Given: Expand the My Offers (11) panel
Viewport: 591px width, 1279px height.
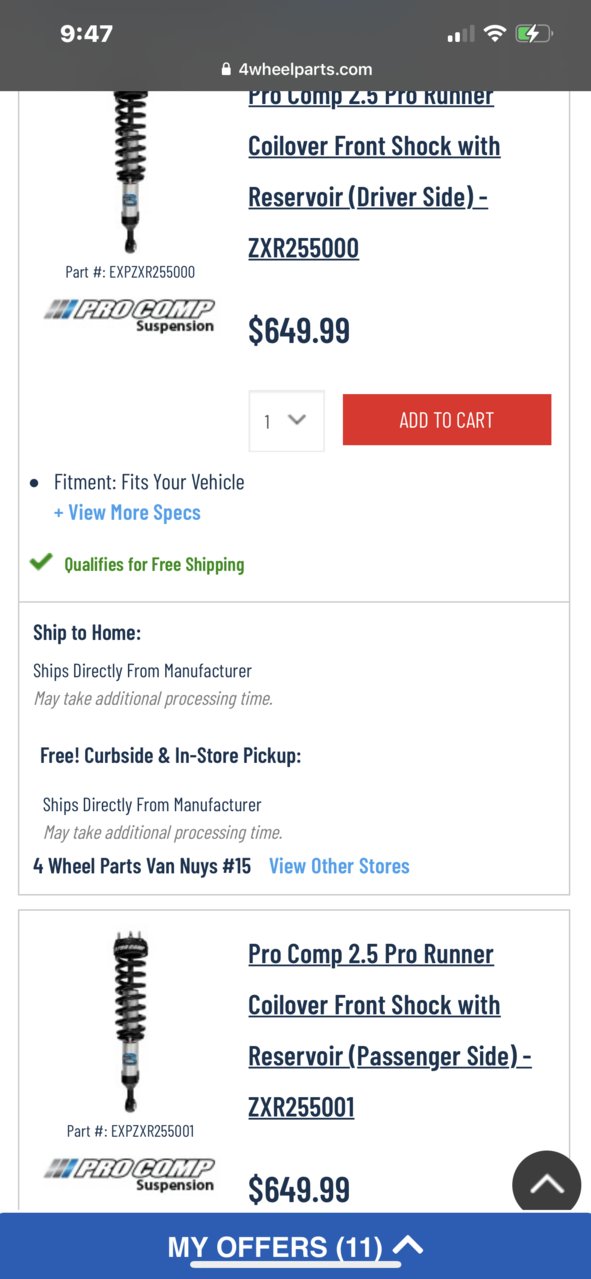Looking at the screenshot, I should pos(295,1247).
